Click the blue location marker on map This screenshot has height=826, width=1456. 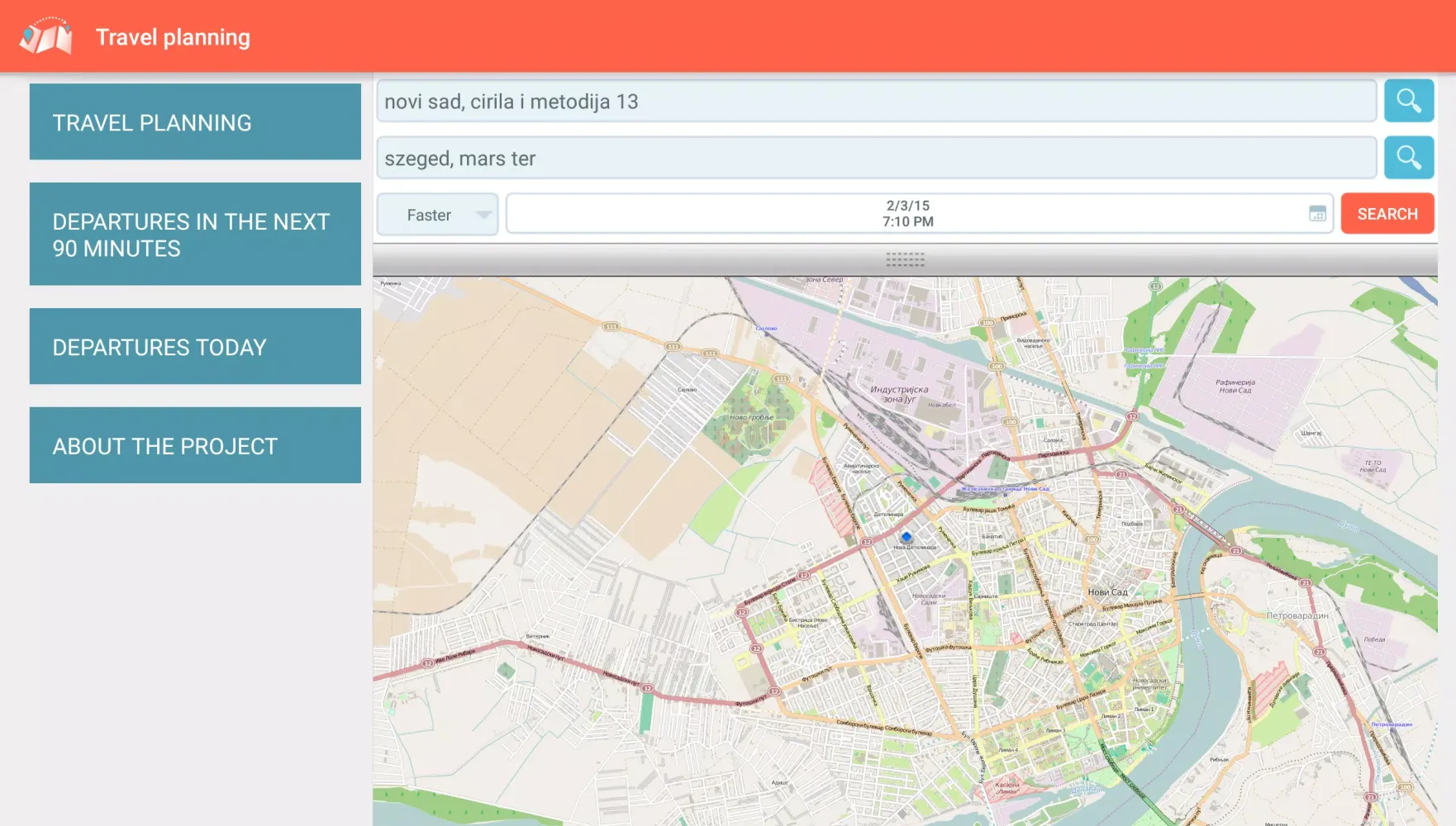point(906,537)
